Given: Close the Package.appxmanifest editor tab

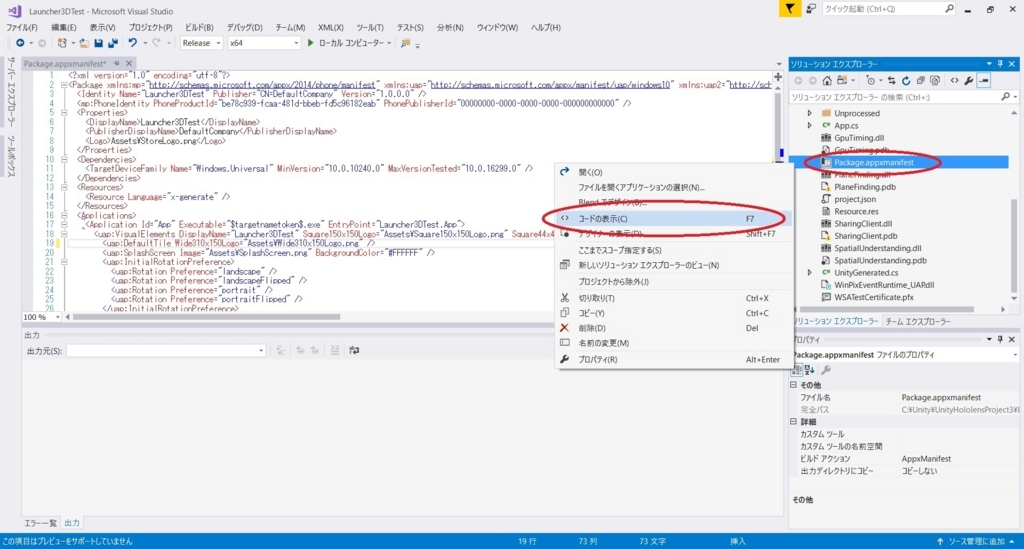Looking at the screenshot, I should [129, 63].
